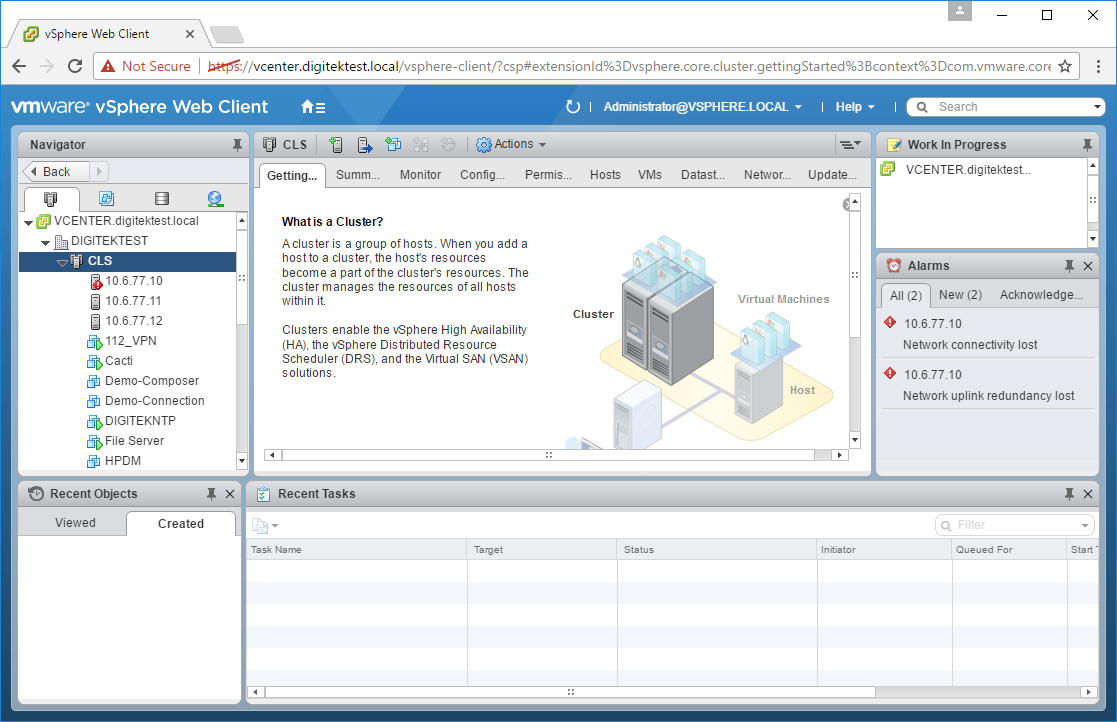Click the Recent Tasks export icon
Screen dimensions: 1117x722
point(264,525)
